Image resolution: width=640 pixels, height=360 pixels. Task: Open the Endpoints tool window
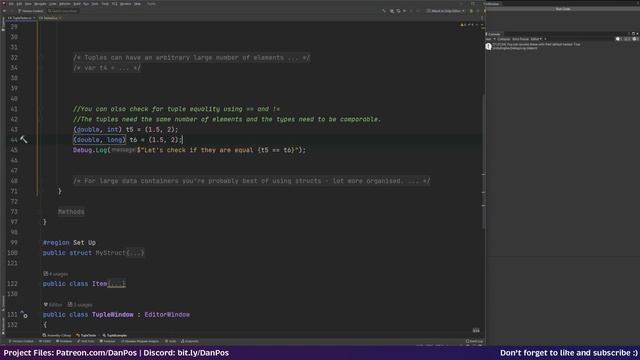pos(189,341)
